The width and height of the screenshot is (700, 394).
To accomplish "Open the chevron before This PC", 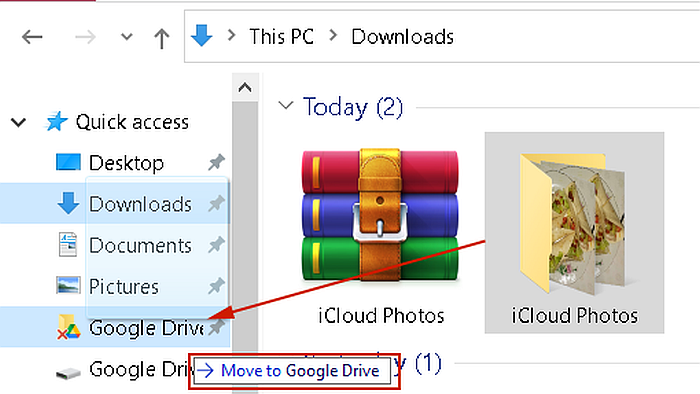I will pyautogui.click(x=231, y=35).
